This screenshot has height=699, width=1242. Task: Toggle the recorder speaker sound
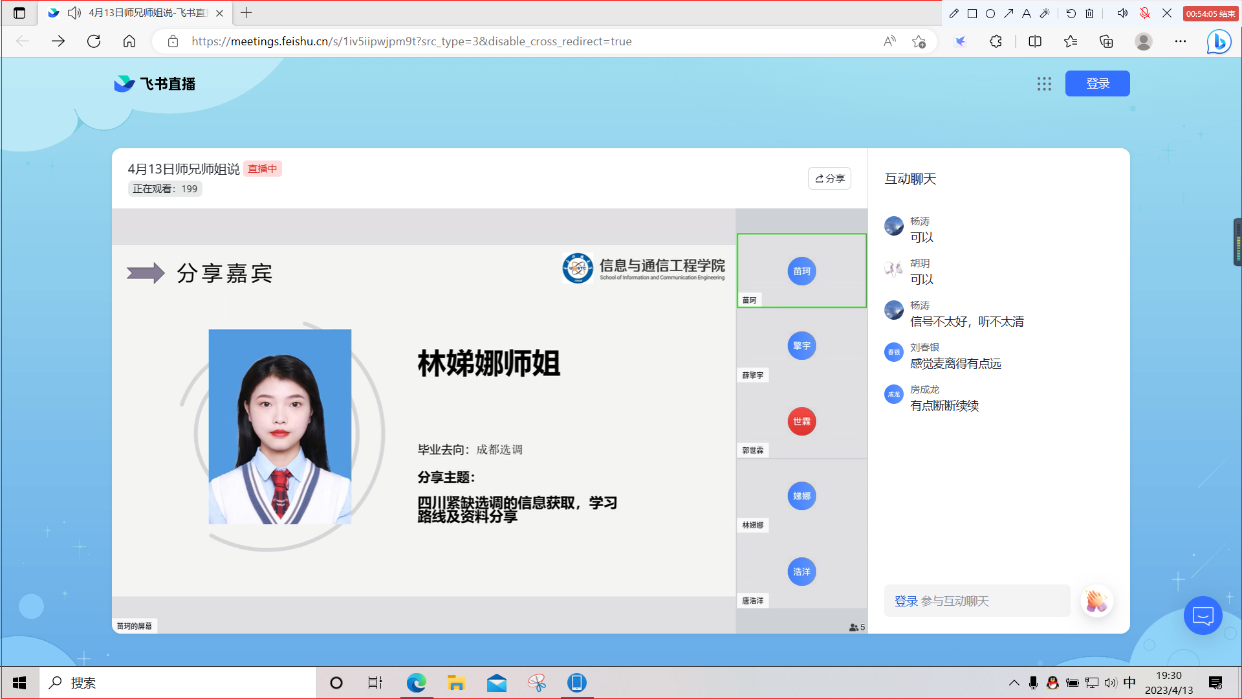pyautogui.click(x=1122, y=13)
